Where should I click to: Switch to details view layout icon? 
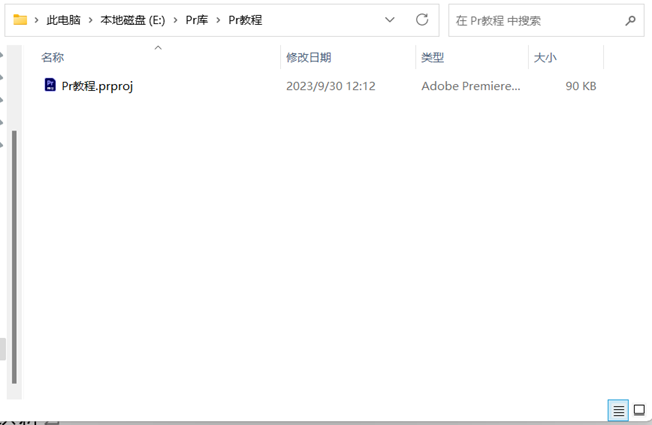(x=618, y=411)
